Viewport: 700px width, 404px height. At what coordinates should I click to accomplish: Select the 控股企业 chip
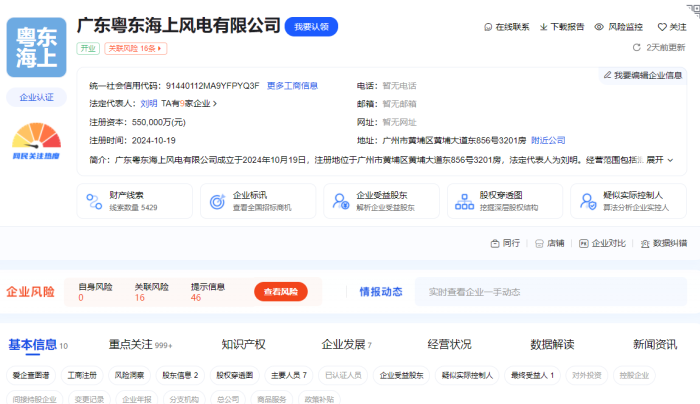(634, 375)
